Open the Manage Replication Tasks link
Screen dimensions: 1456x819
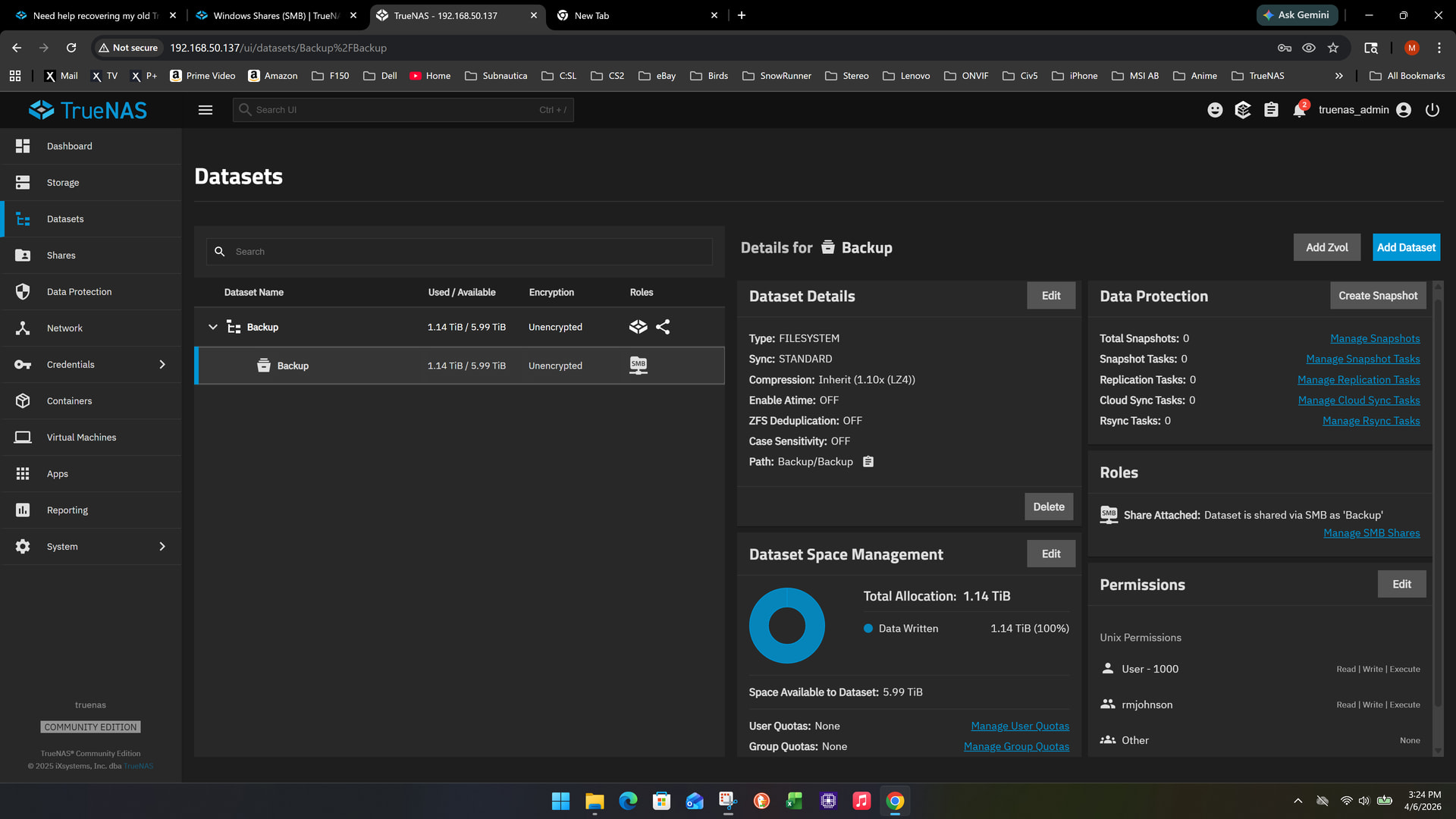(x=1359, y=380)
